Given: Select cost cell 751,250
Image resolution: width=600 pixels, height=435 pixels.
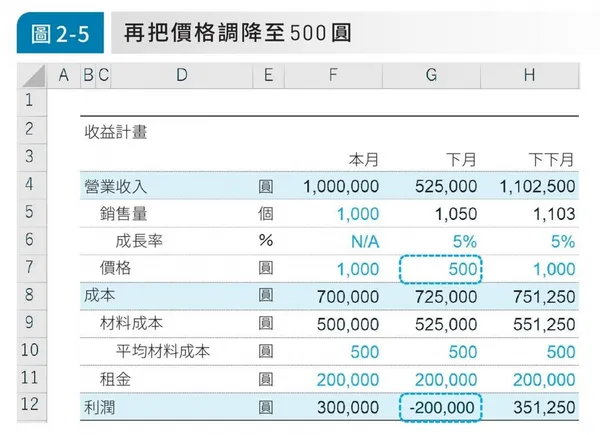Looking at the screenshot, I should coord(544,297).
